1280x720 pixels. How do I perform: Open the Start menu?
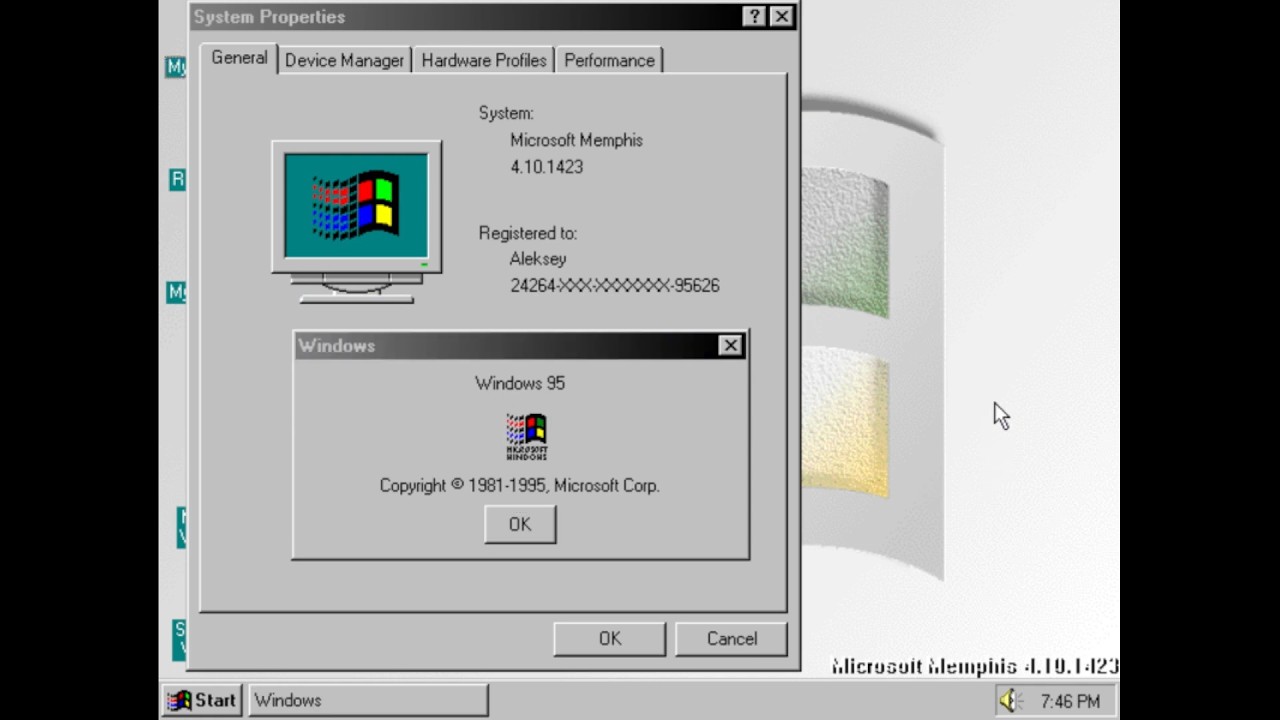click(203, 700)
